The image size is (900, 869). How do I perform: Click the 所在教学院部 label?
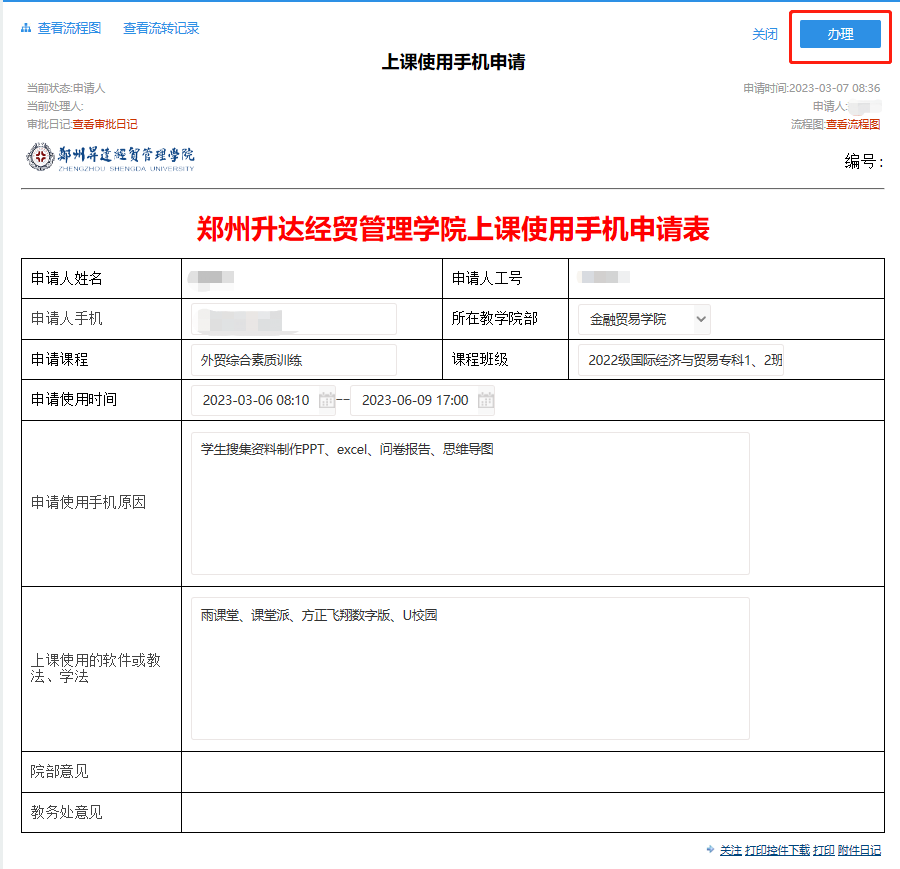tap(495, 319)
